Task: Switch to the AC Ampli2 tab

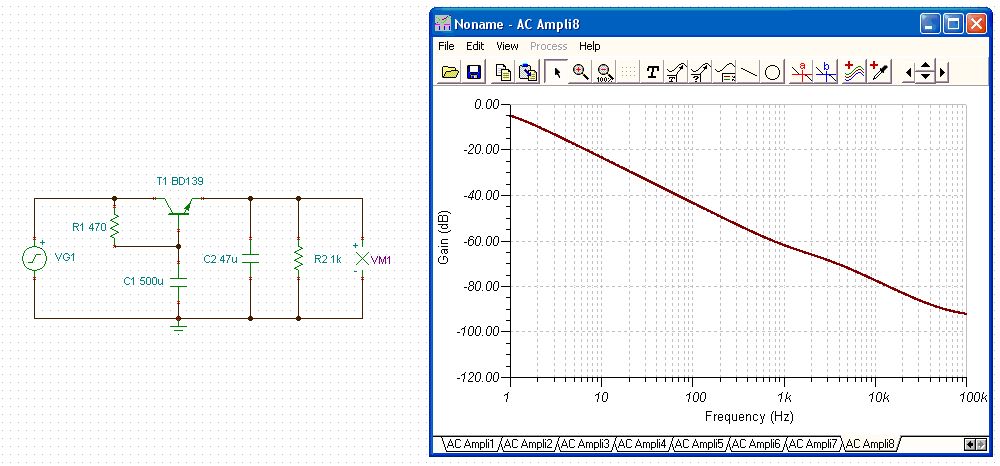Action: pos(528,444)
